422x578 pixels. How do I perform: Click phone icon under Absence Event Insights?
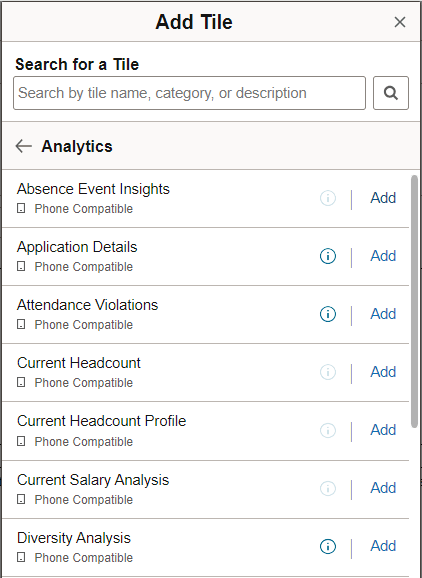tap(21, 209)
